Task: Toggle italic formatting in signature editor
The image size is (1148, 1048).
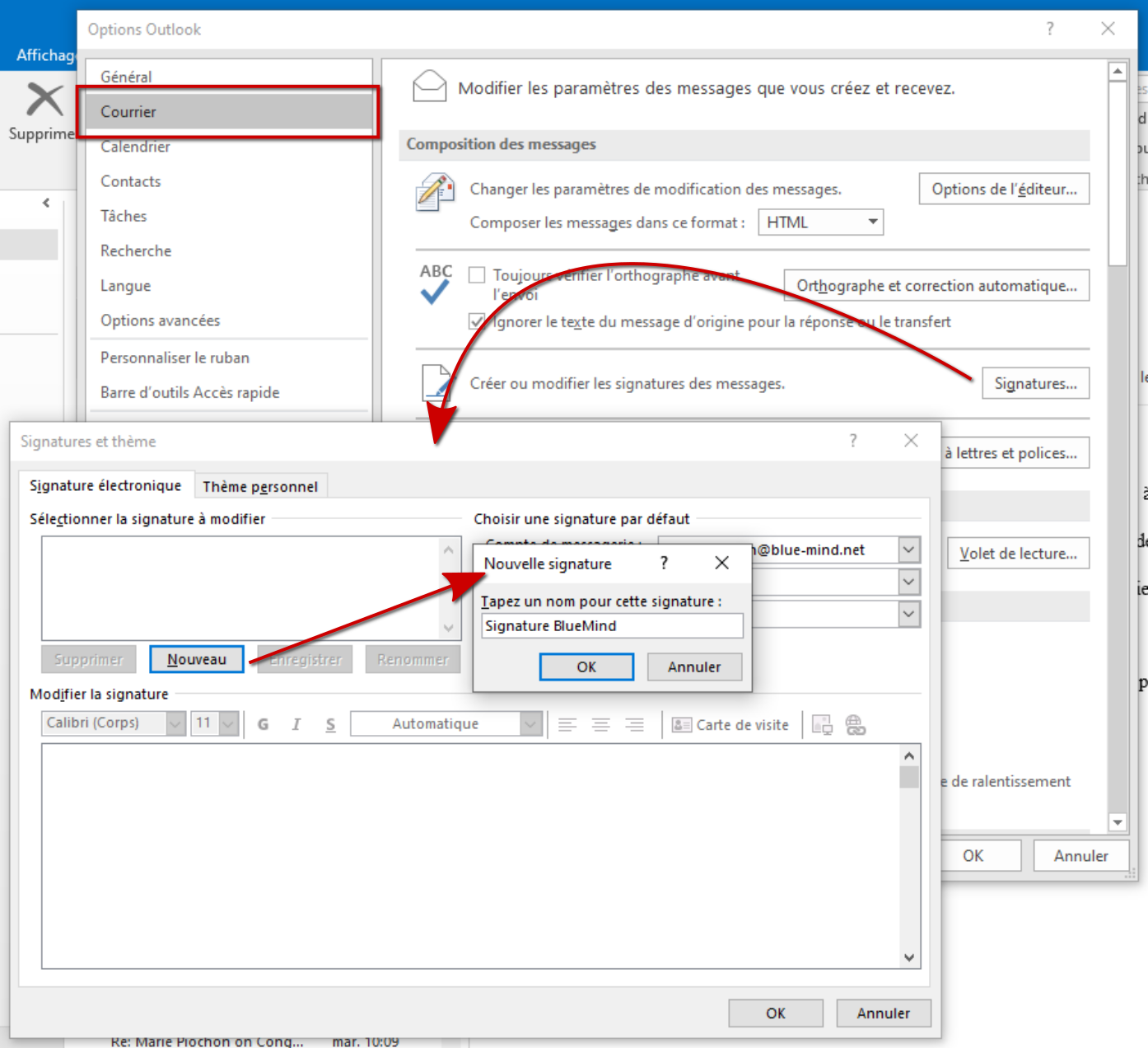Action: pos(296,724)
